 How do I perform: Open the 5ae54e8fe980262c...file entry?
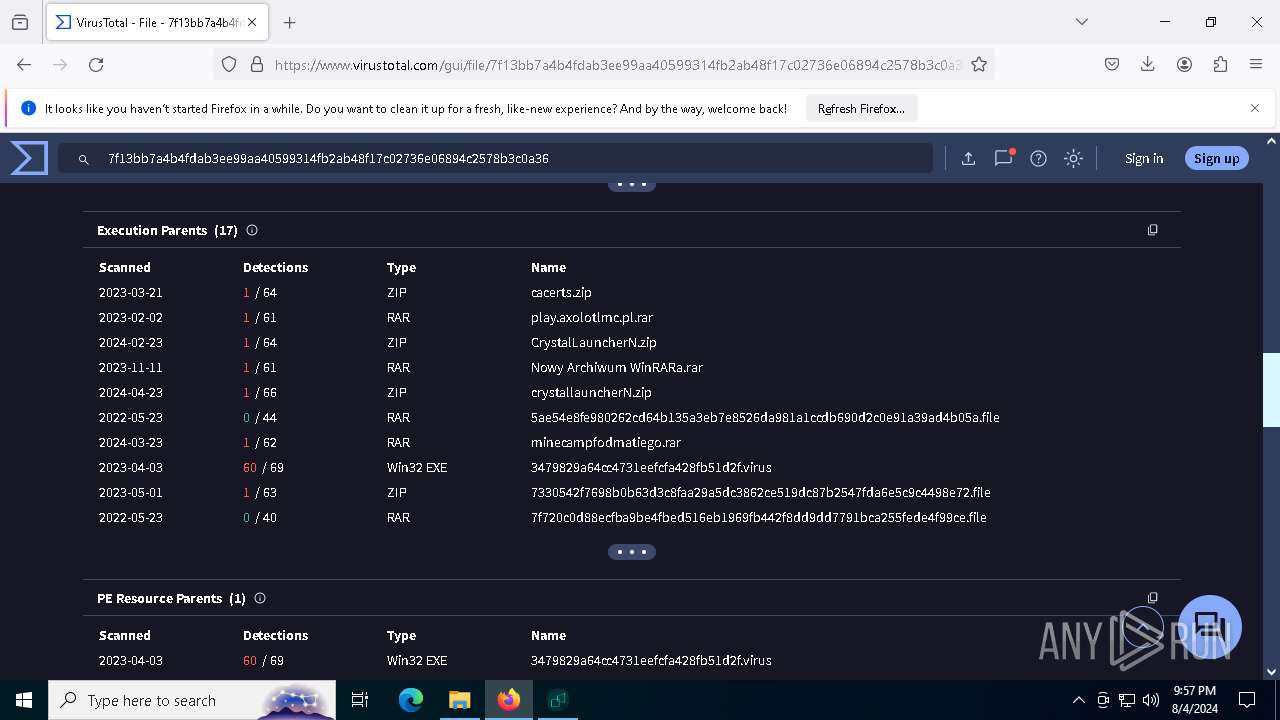(765, 418)
